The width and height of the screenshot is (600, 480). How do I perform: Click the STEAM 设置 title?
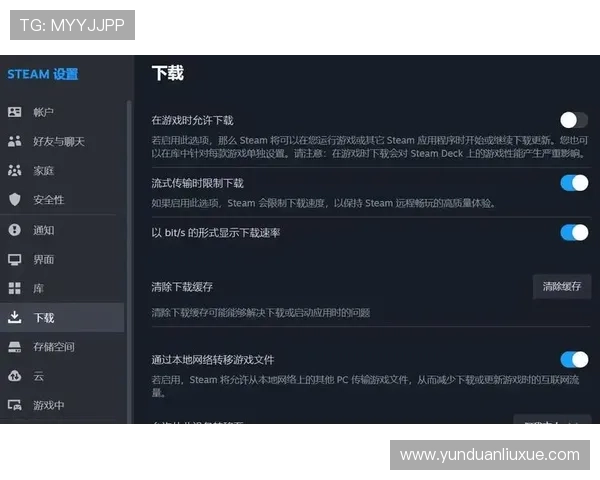(43, 74)
